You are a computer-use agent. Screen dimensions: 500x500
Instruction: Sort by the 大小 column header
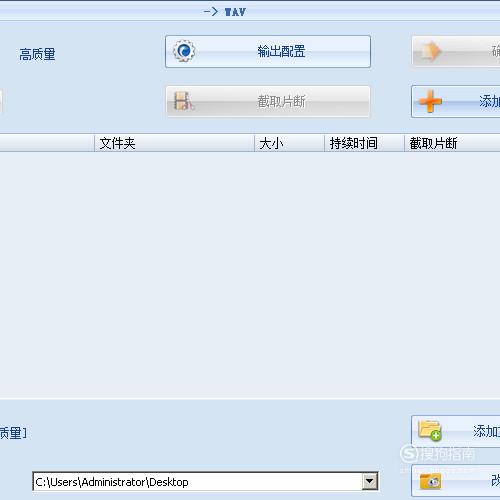(289, 143)
